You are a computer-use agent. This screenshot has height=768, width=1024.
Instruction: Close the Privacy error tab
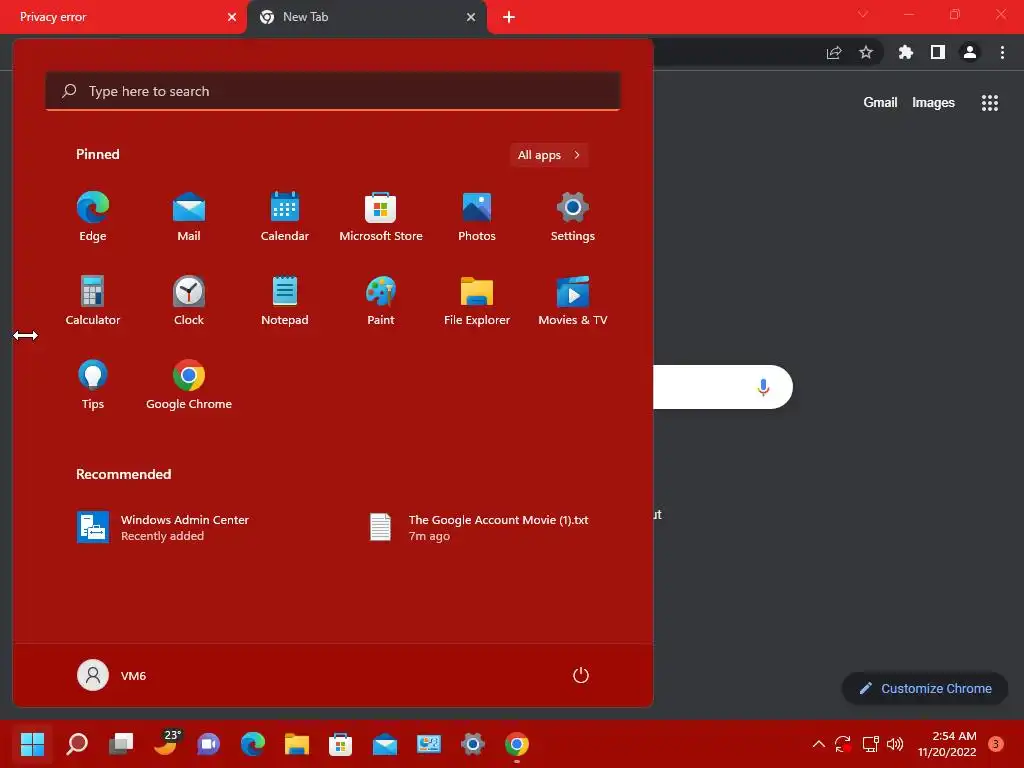point(232,17)
